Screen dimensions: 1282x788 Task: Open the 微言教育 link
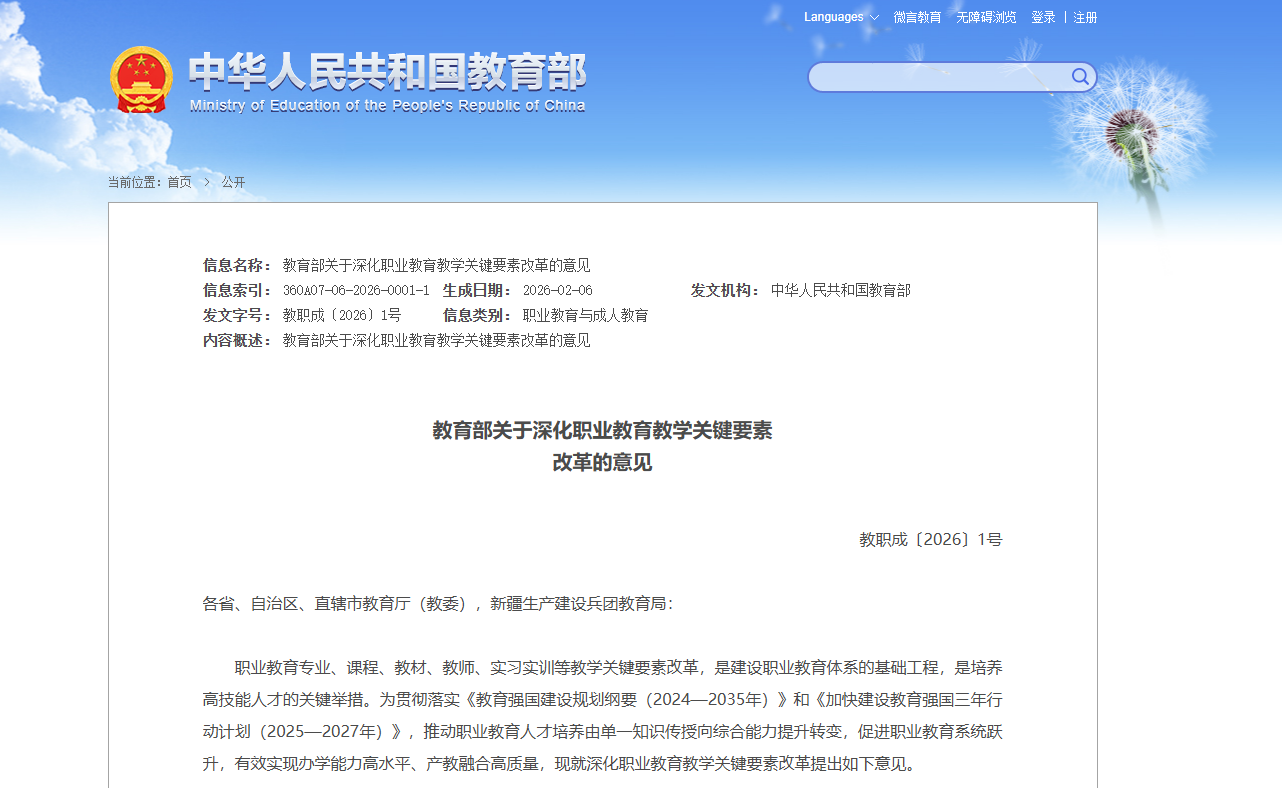click(917, 17)
